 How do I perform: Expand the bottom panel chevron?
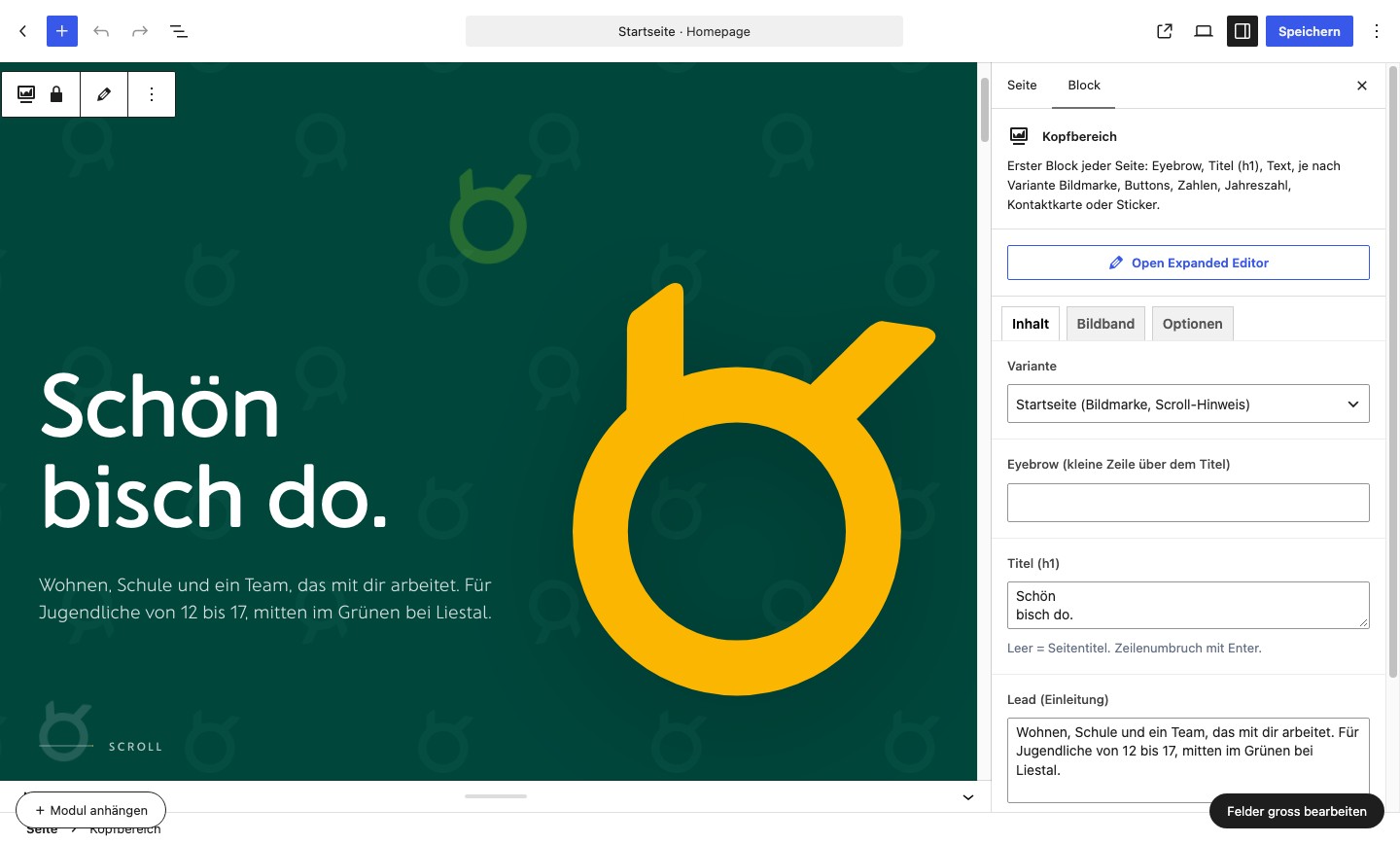tap(968, 797)
